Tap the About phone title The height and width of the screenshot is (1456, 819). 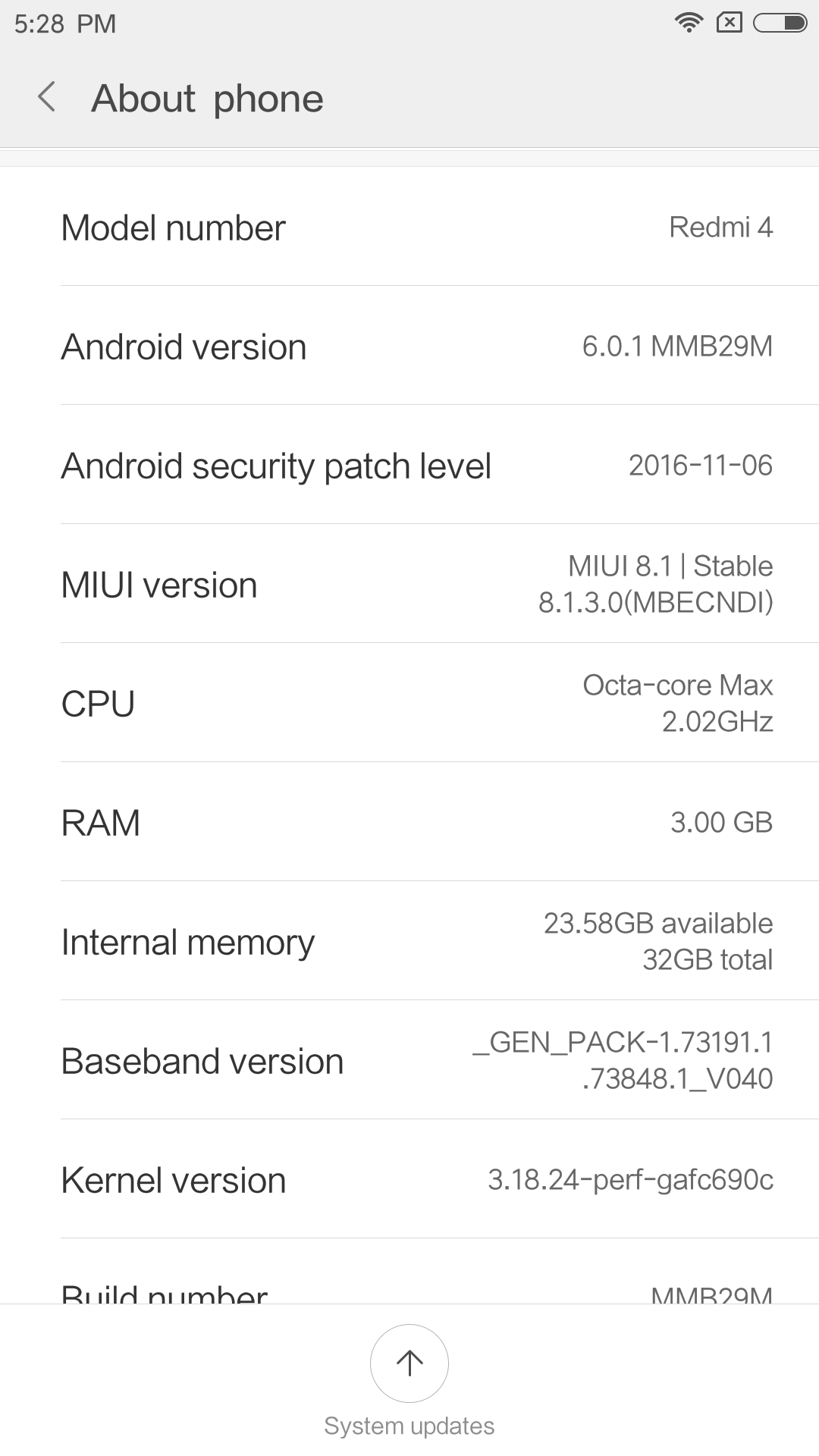click(207, 99)
